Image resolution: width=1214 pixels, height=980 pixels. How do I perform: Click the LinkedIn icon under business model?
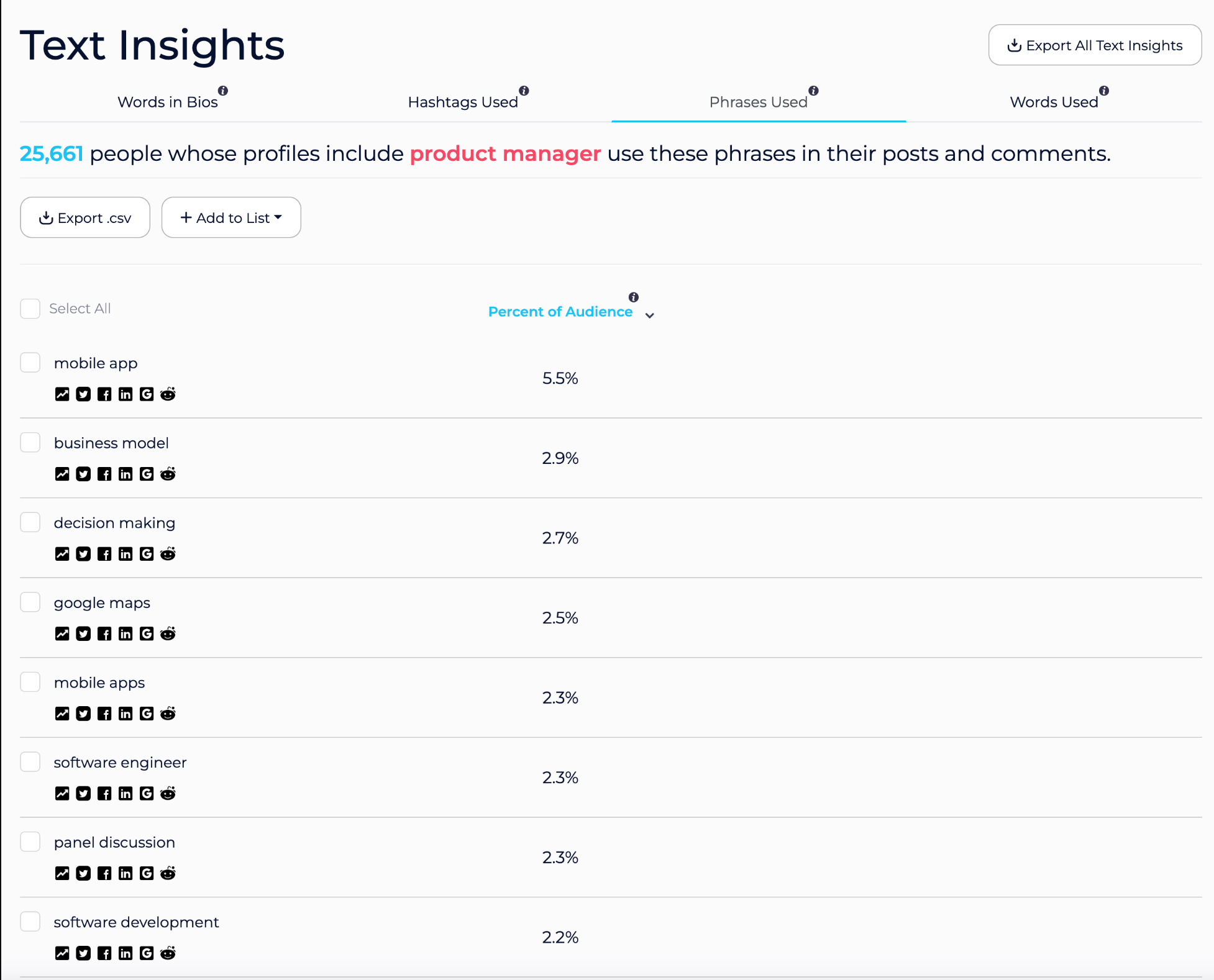[x=126, y=474]
